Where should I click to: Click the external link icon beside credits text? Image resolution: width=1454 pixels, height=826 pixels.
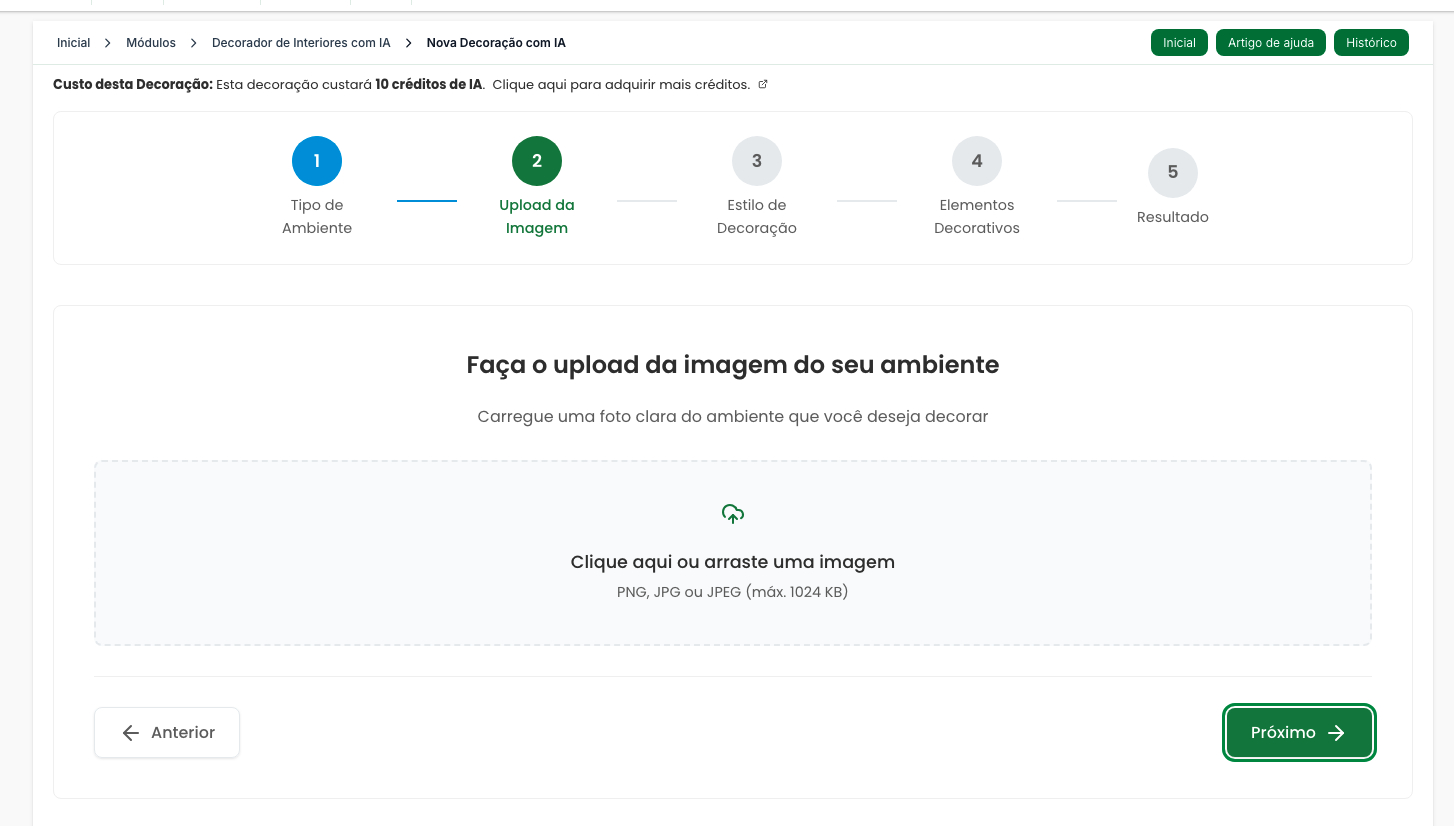763,84
